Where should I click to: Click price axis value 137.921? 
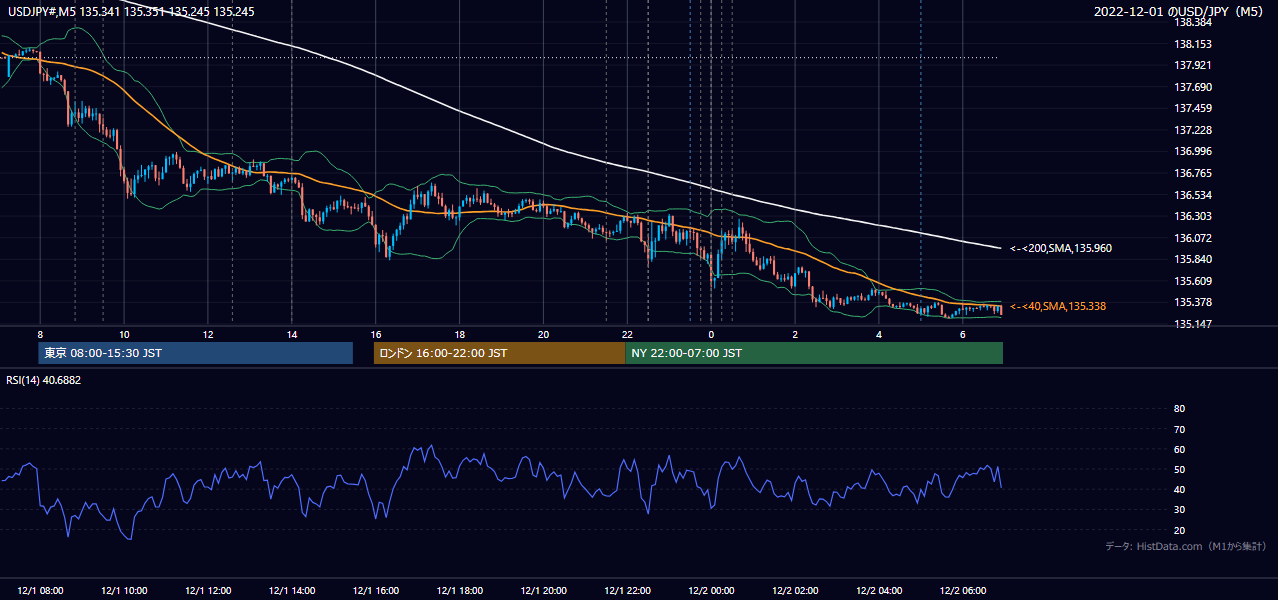coord(1193,66)
